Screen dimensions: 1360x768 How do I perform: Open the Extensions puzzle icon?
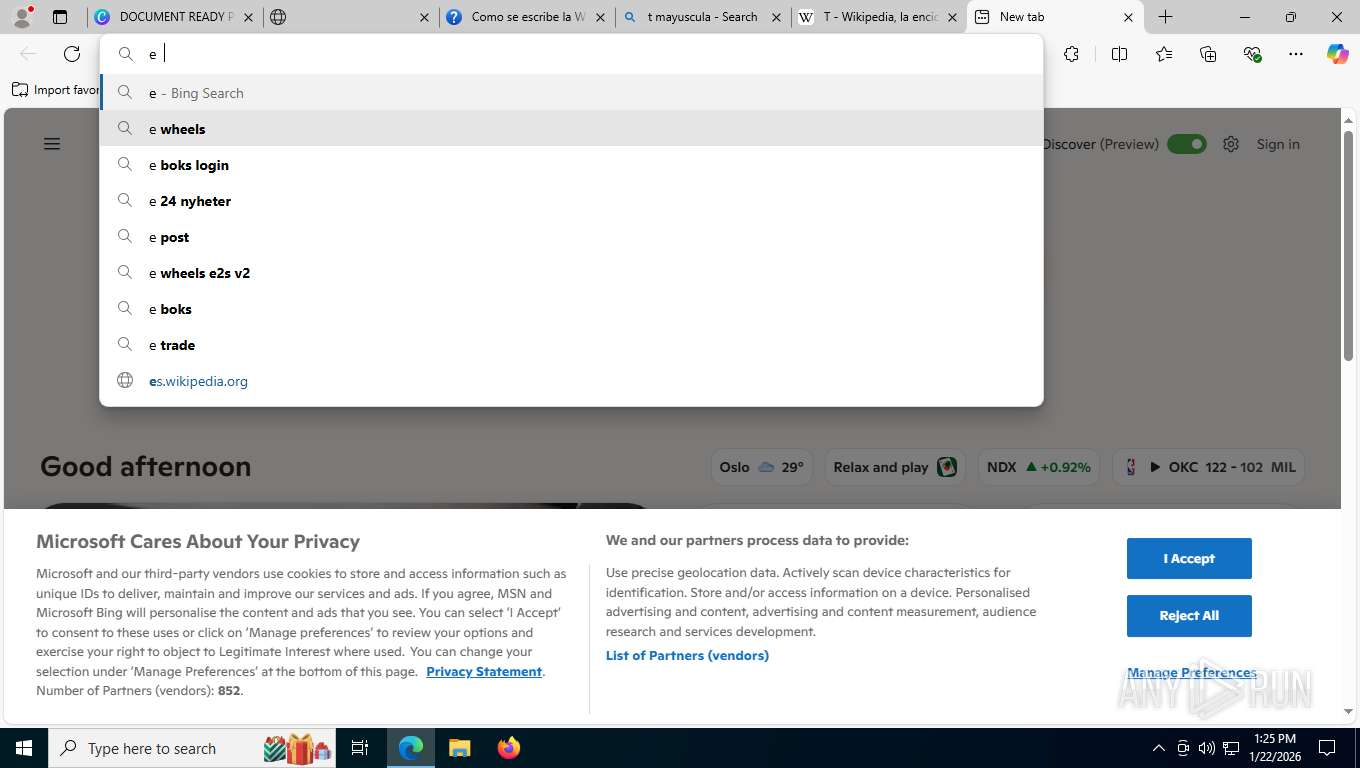[x=1071, y=54]
